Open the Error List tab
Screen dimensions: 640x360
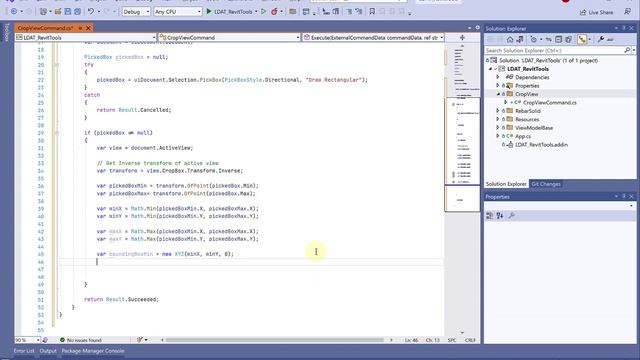pos(24,351)
